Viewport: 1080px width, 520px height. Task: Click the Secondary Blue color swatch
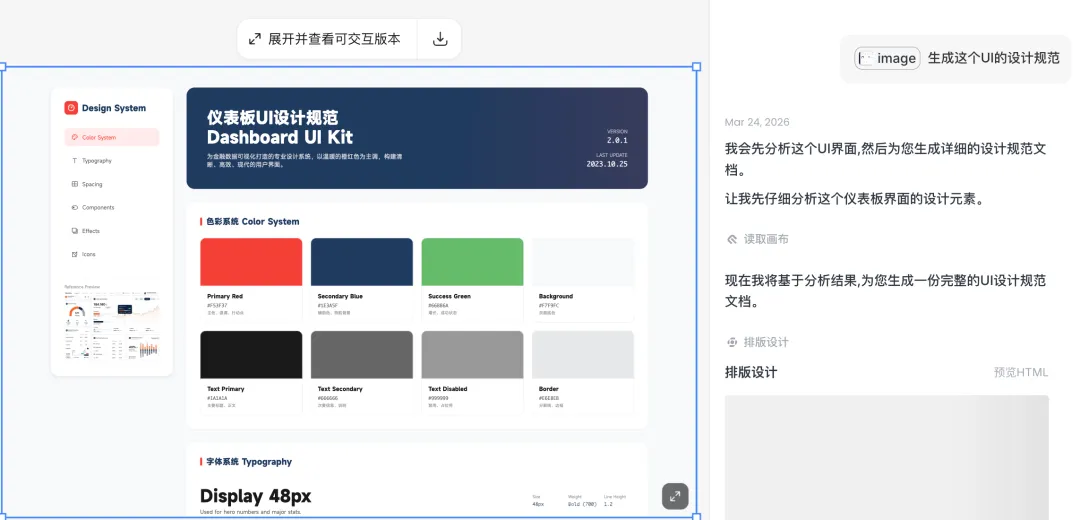[362, 262]
